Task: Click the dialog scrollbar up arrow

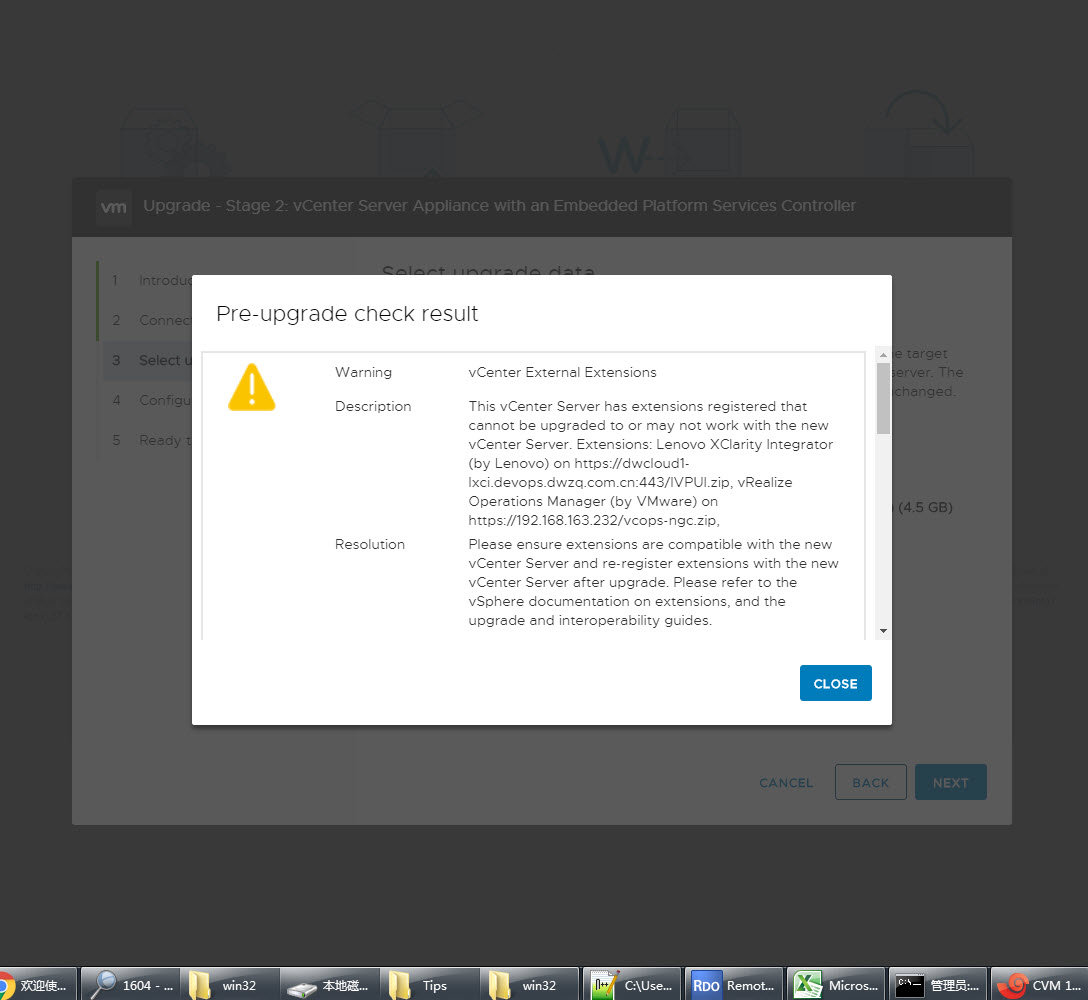Action: coord(883,355)
